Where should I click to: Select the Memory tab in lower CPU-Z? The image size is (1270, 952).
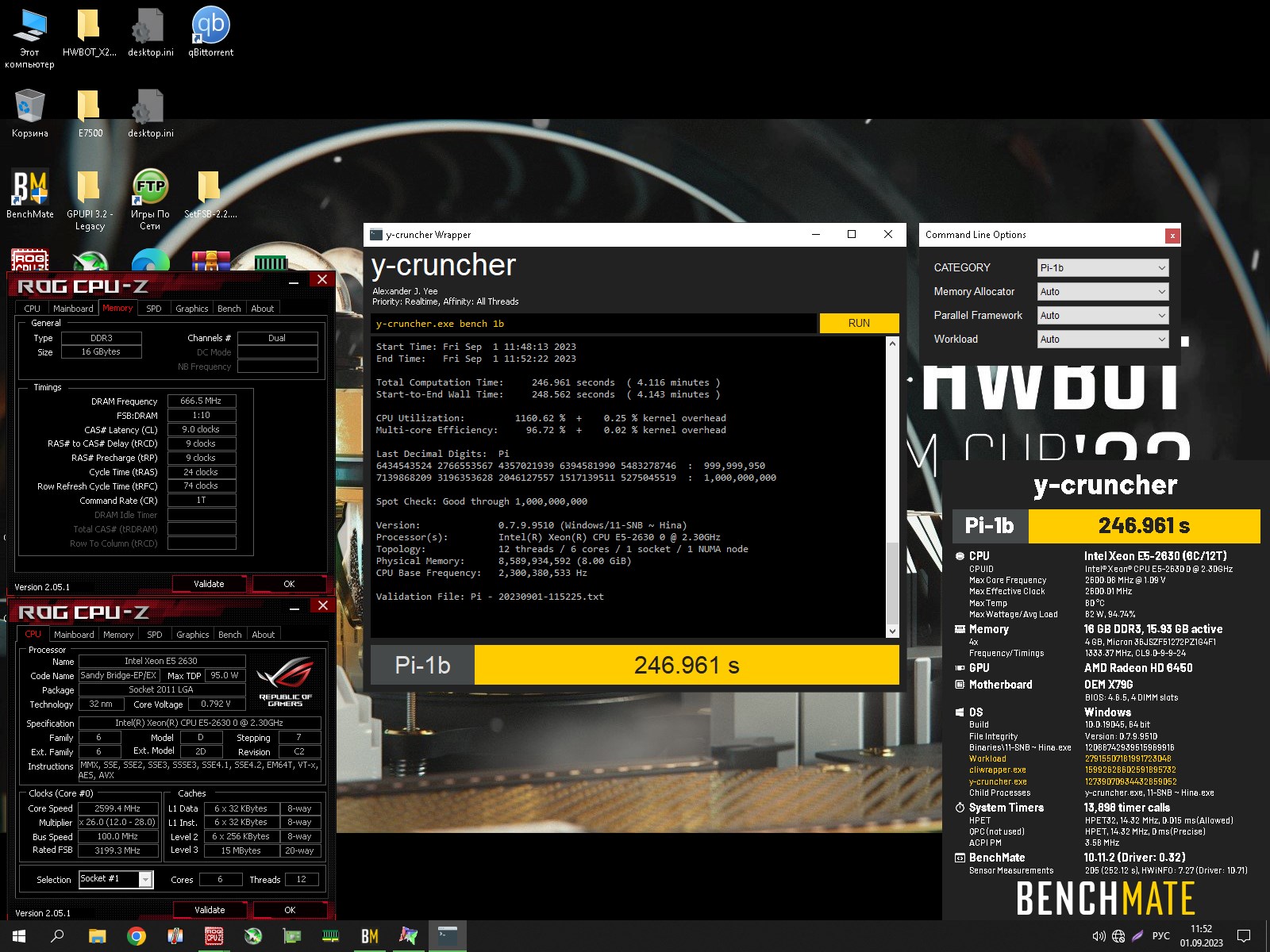(118, 635)
